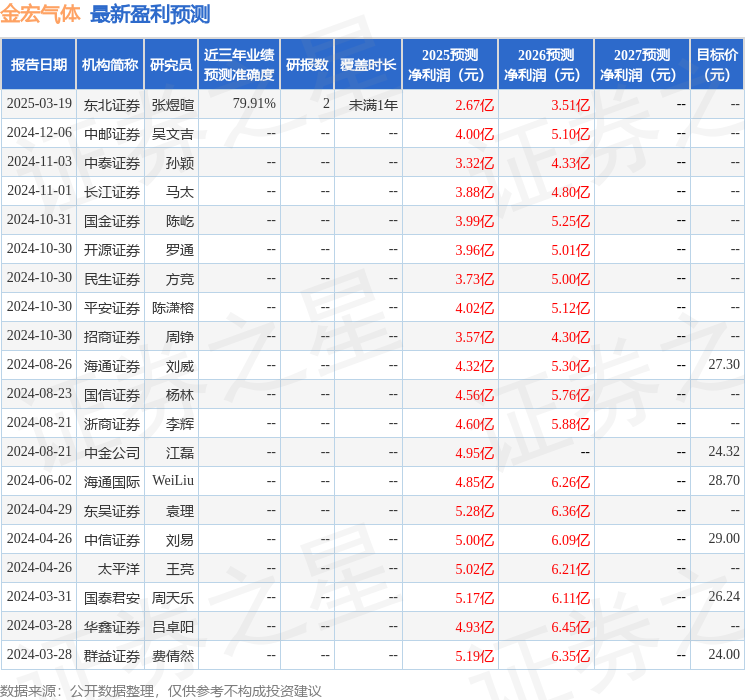This screenshot has width=745, height=700.
Task: Click the 5.25亿 forecast value
Action: pyautogui.click(x=570, y=221)
